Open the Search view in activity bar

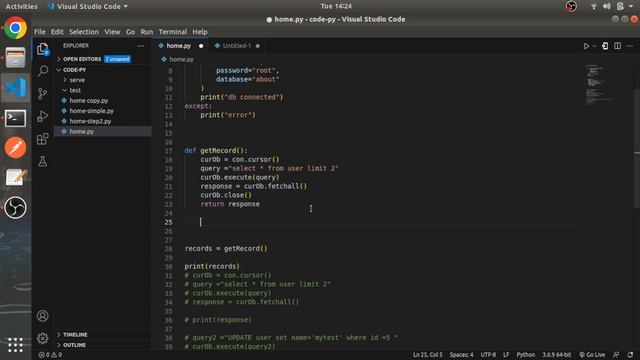[x=42, y=71]
